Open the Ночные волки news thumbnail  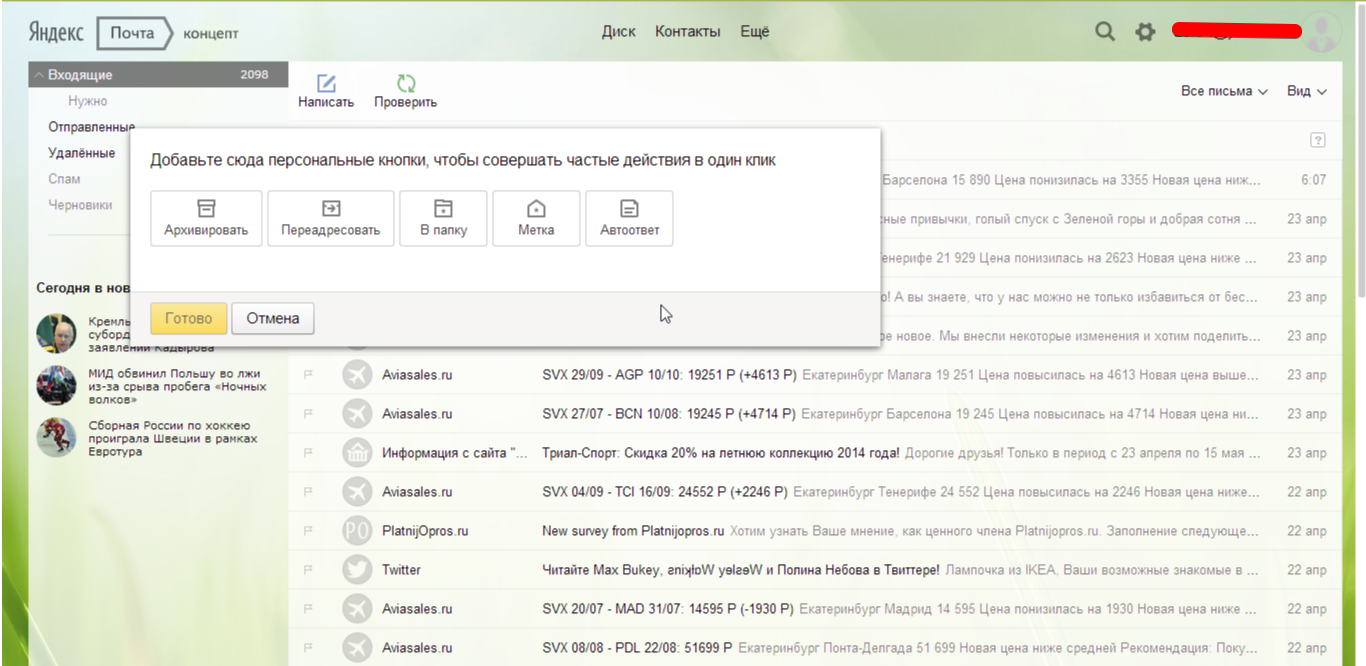(56, 385)
